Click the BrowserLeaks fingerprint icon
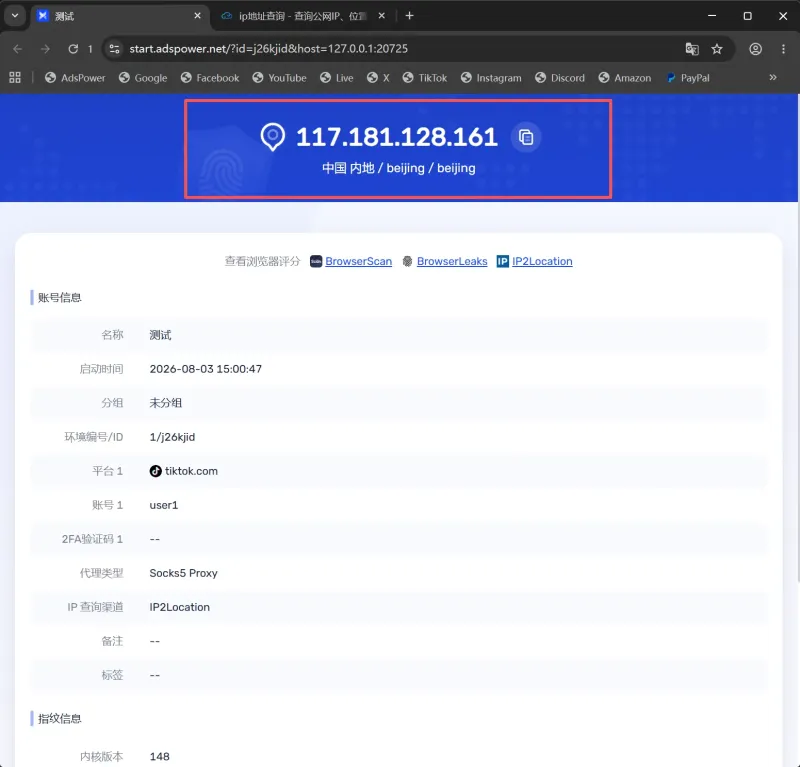 (x=407, y=261)
